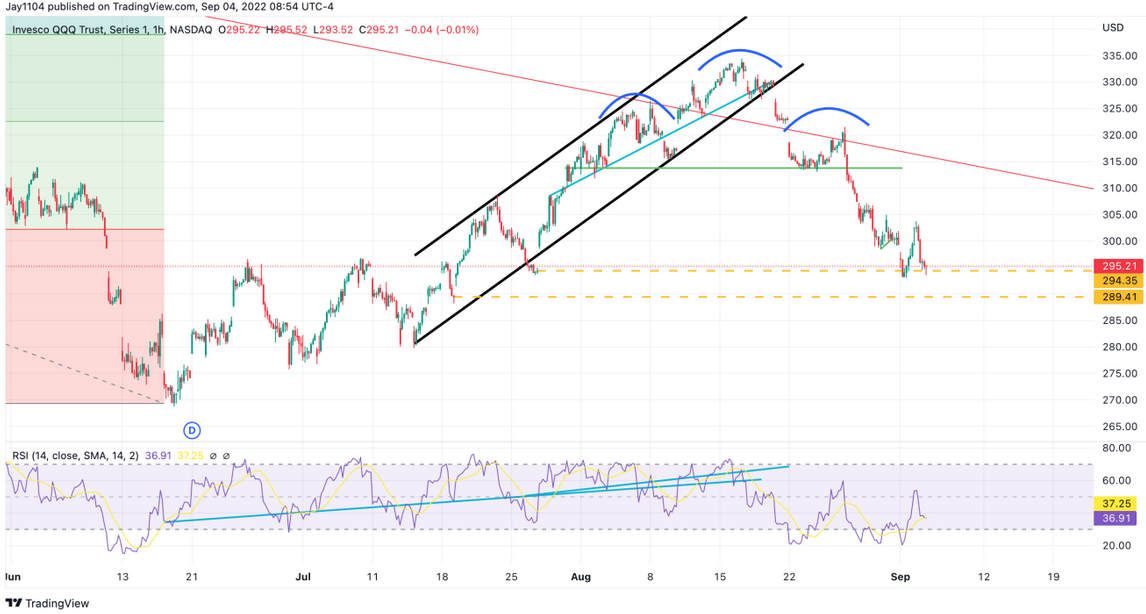The height and width of the screenshot is (614, 1146).
Task: Click the RSI (14, close, SMA, 14, 2) legend
Action: [x=75, y=455]
